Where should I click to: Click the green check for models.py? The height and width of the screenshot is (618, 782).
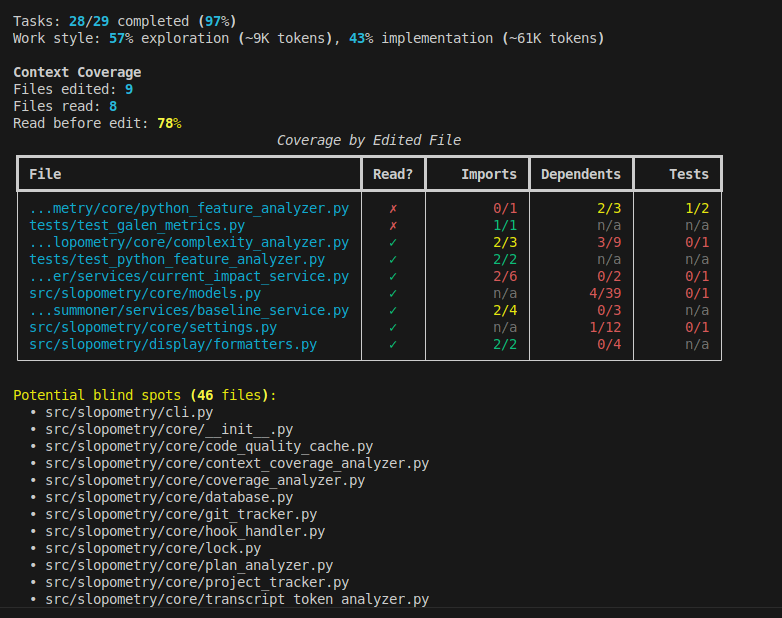[393, 293]
